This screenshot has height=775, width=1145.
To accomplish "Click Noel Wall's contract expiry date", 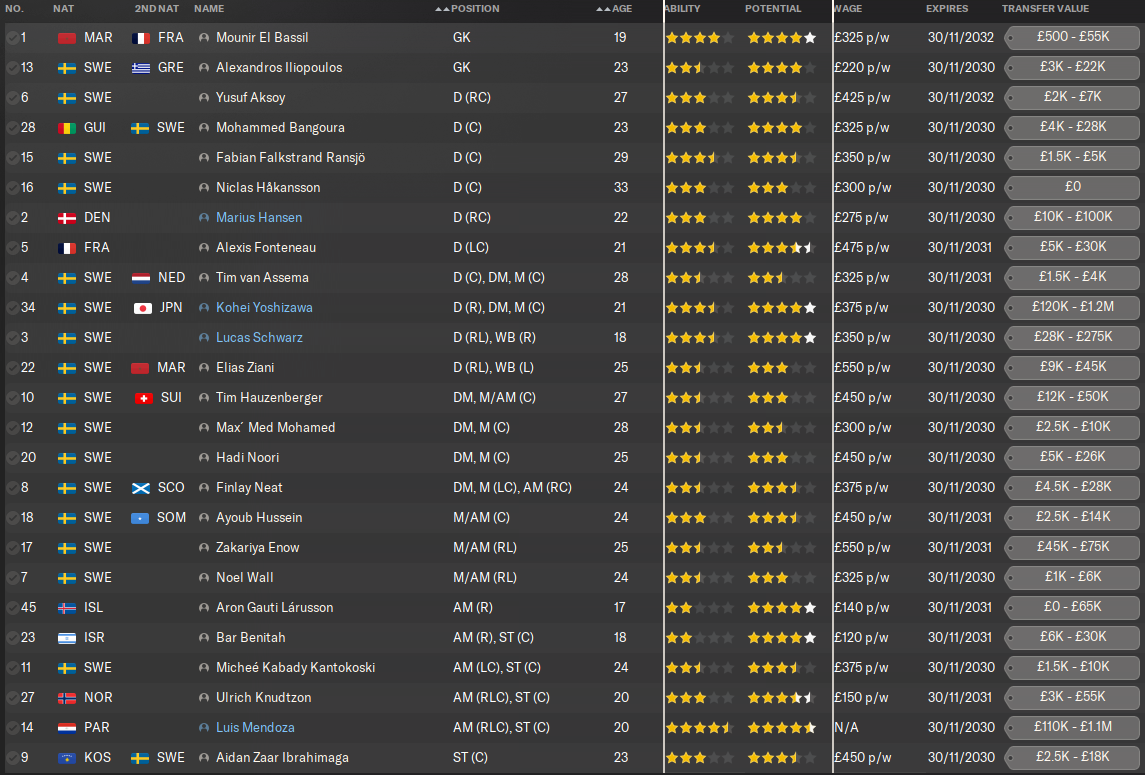I will click(960, 578).
